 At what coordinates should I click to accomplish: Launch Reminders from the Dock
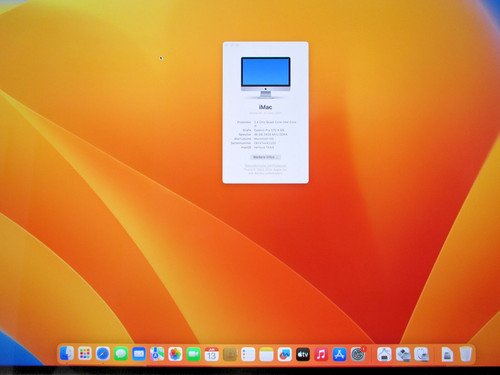coord(248,354)
